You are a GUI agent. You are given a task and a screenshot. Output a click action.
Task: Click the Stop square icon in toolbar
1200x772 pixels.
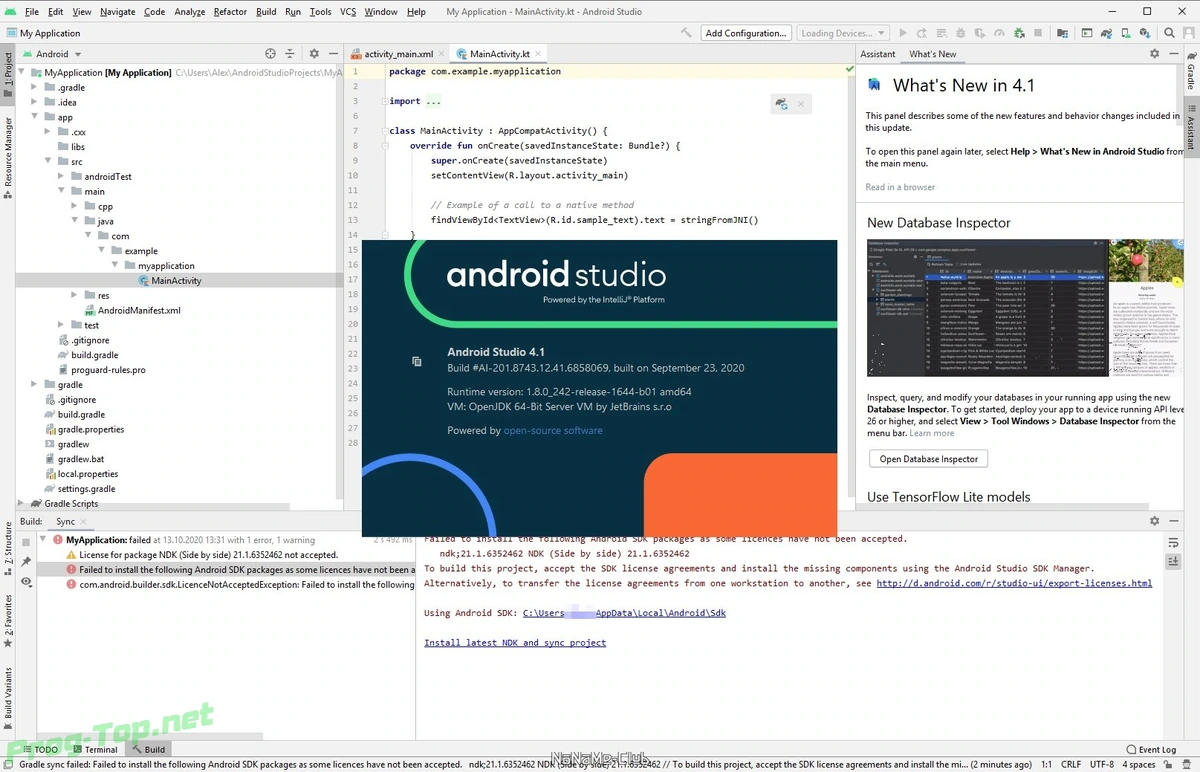(1038, 33)
